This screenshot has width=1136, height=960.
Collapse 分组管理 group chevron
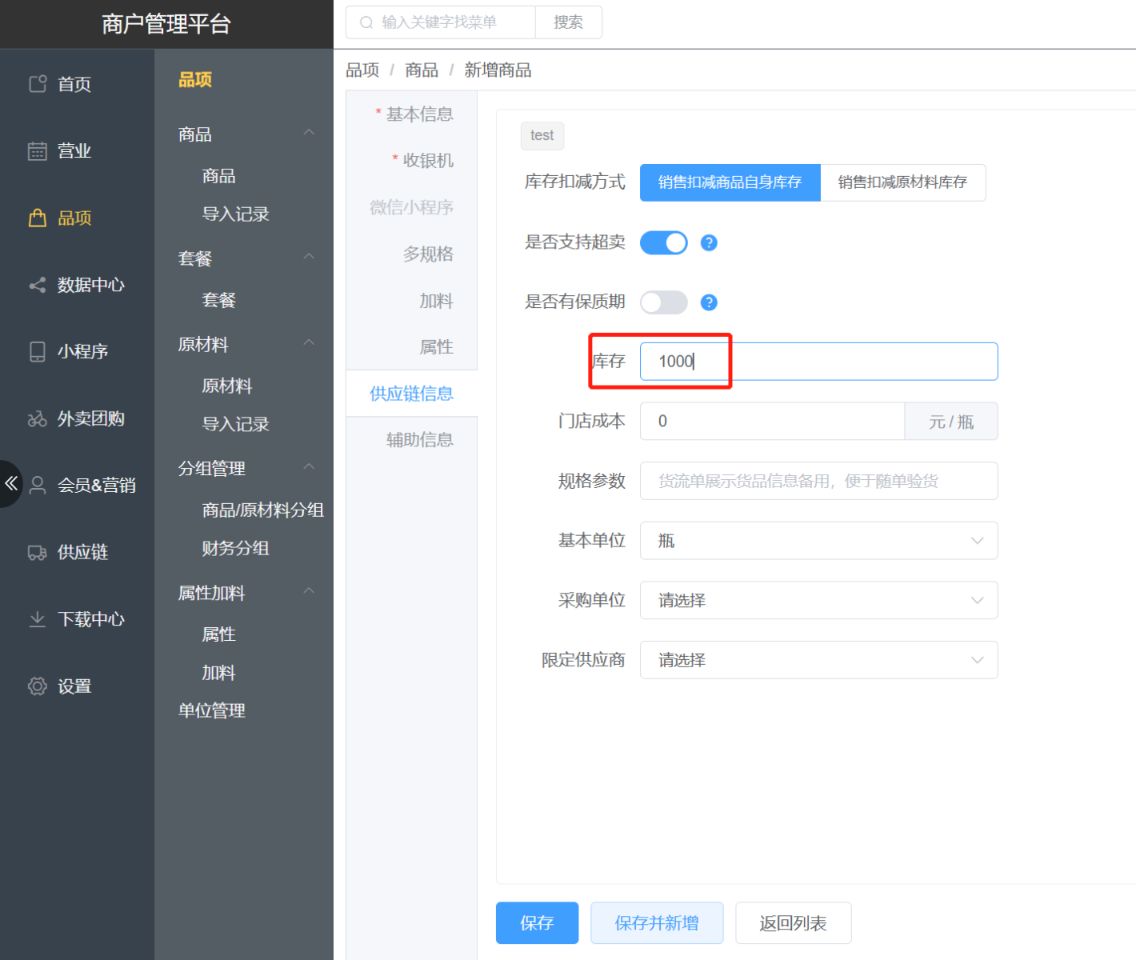tap(309, 467)
